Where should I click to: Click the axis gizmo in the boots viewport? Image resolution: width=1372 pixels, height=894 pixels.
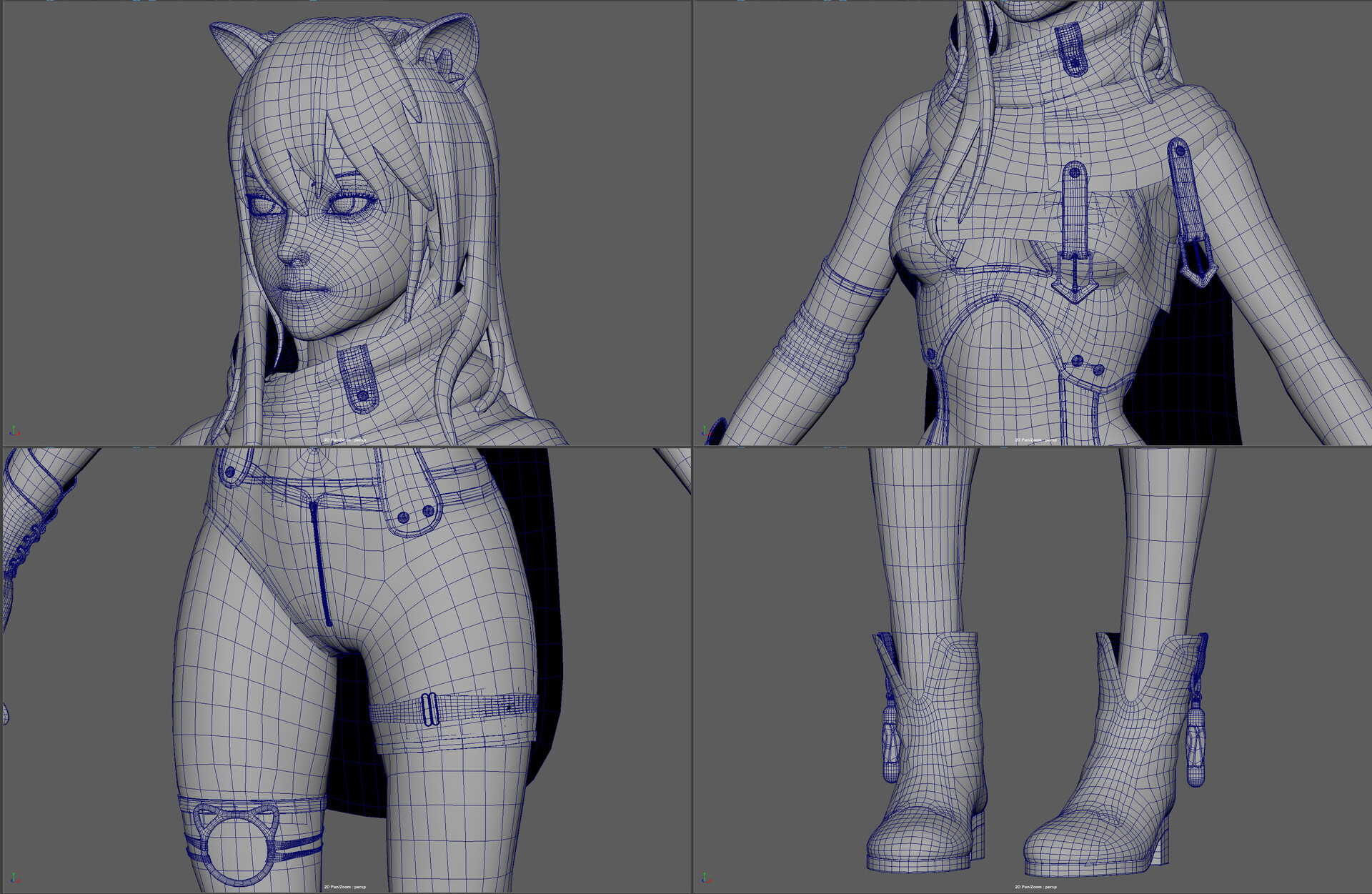click(x=705, y=878)
